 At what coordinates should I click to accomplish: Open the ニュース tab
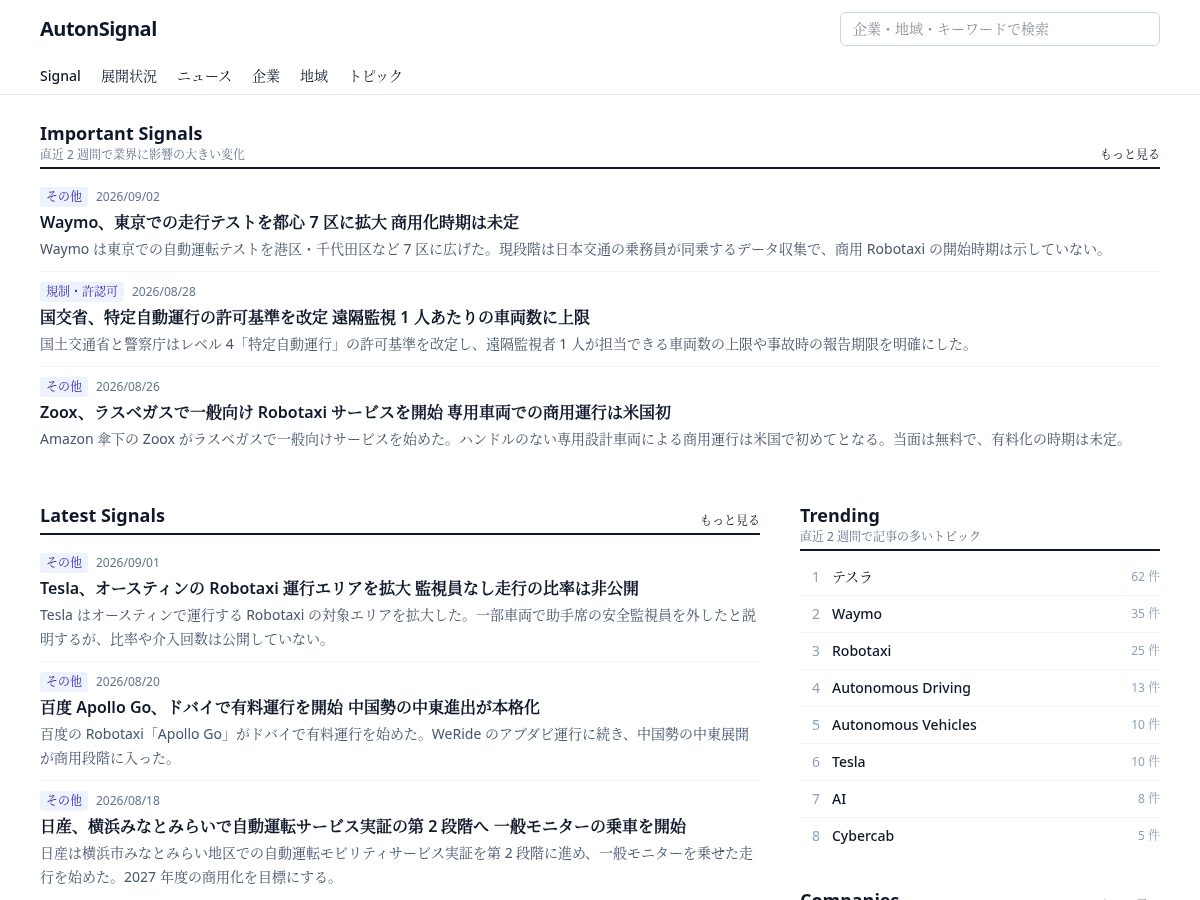point(205,76)
